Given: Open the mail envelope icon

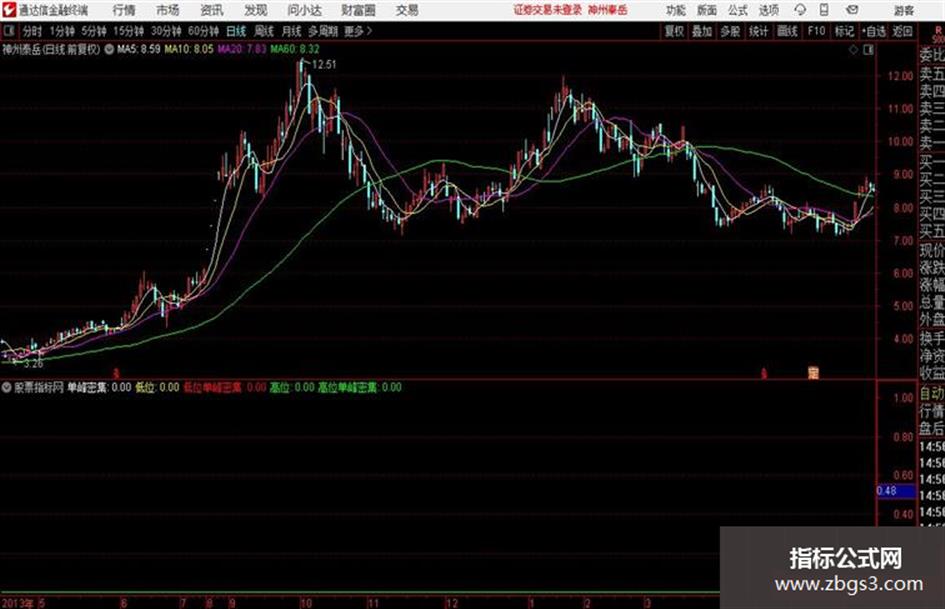Looking at the screenshot, I should [852, 10].
